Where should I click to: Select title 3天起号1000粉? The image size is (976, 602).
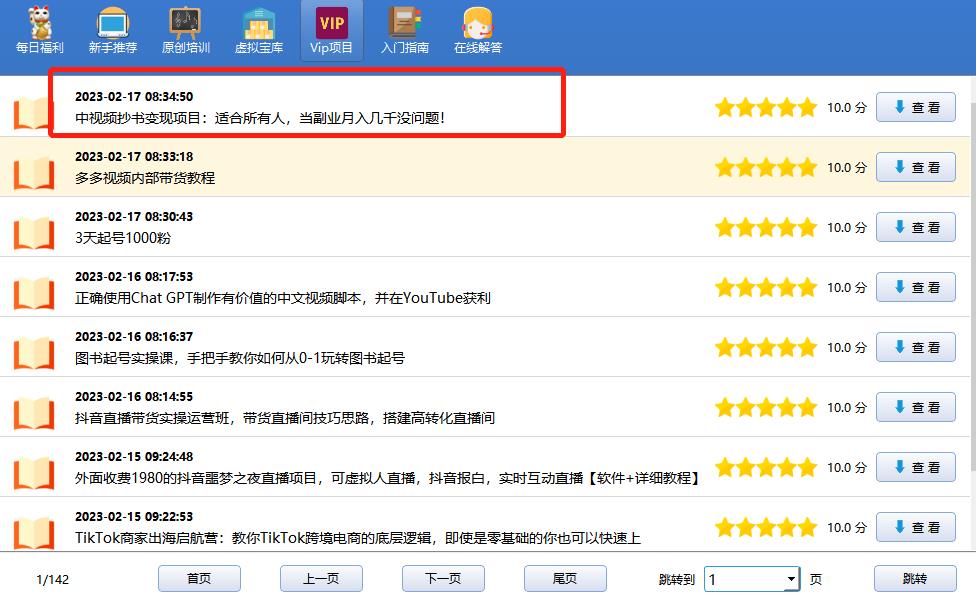coord(123,238)
